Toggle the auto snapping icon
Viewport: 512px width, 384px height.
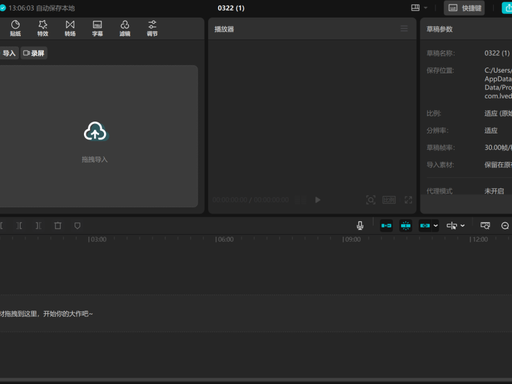coord(406,226)
